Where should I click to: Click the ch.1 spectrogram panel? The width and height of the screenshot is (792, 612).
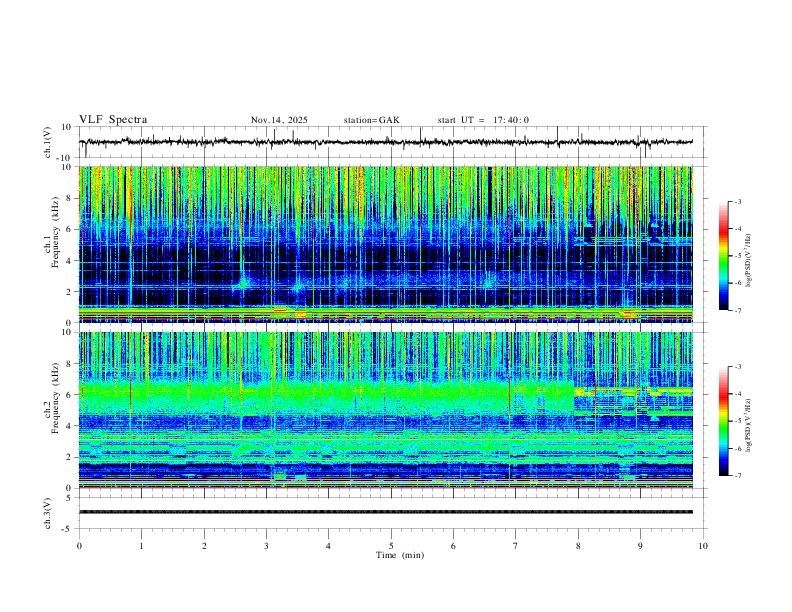(386, 244)
